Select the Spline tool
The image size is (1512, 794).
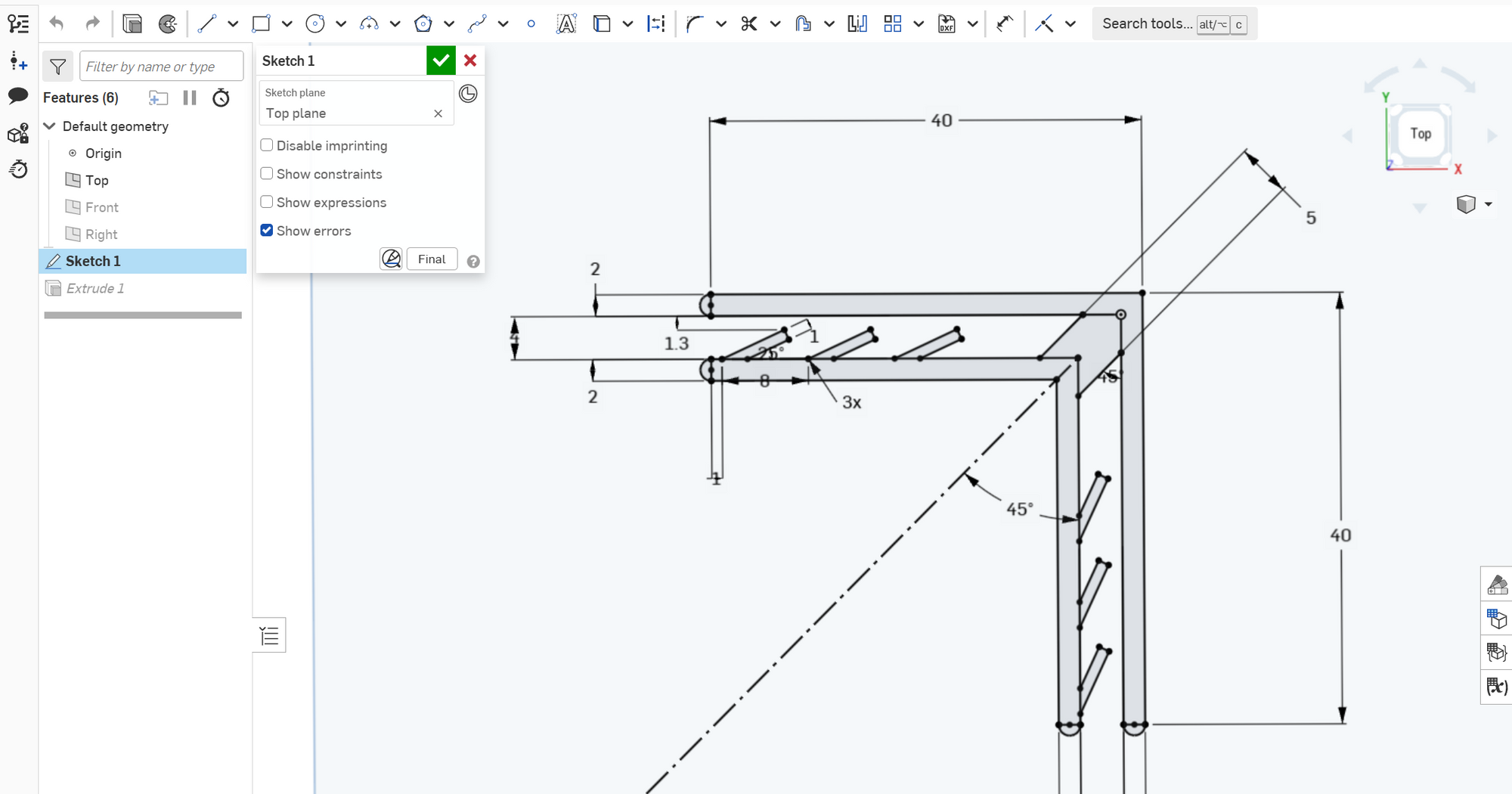477,24
